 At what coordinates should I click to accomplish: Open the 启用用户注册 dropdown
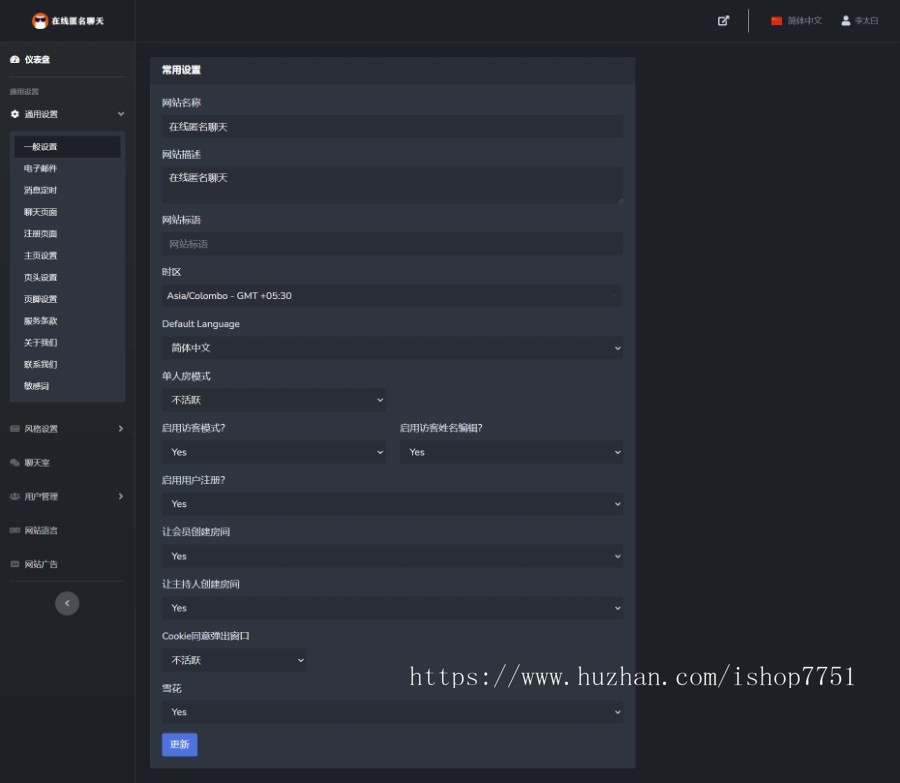(x=392, y=504)
